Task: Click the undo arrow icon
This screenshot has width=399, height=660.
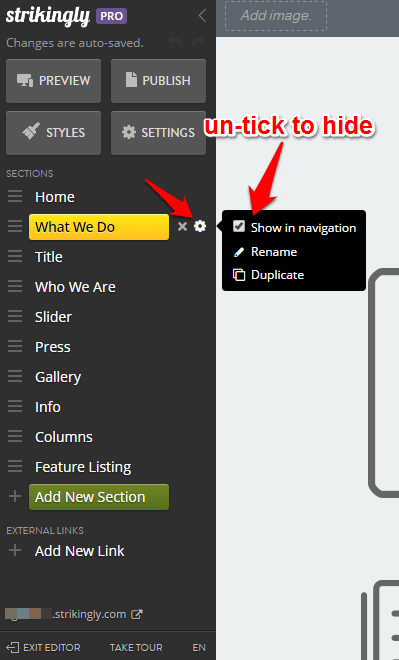Action: pyautogui.click(x=176, y=42)
